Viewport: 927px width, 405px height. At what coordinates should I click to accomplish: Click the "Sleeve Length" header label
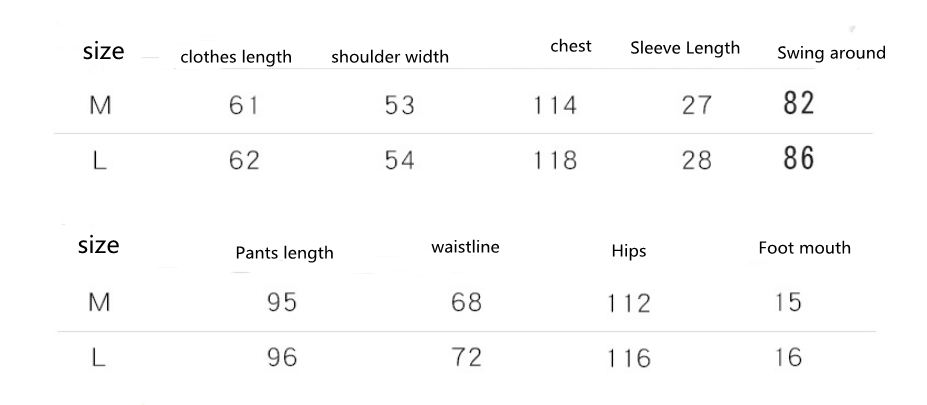pyautogui.click(x=685, y=48)
